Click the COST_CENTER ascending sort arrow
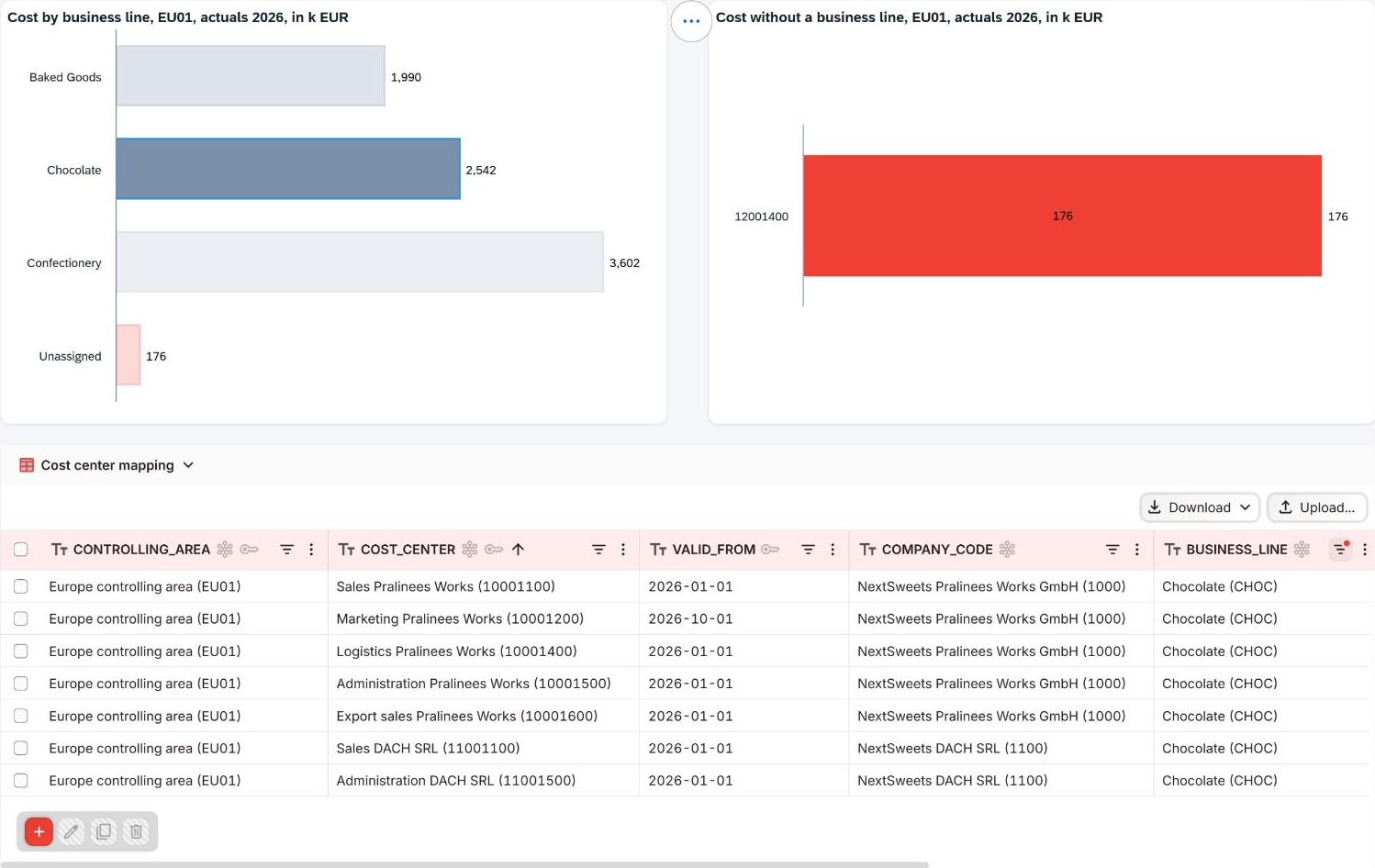 click(518, 550)
